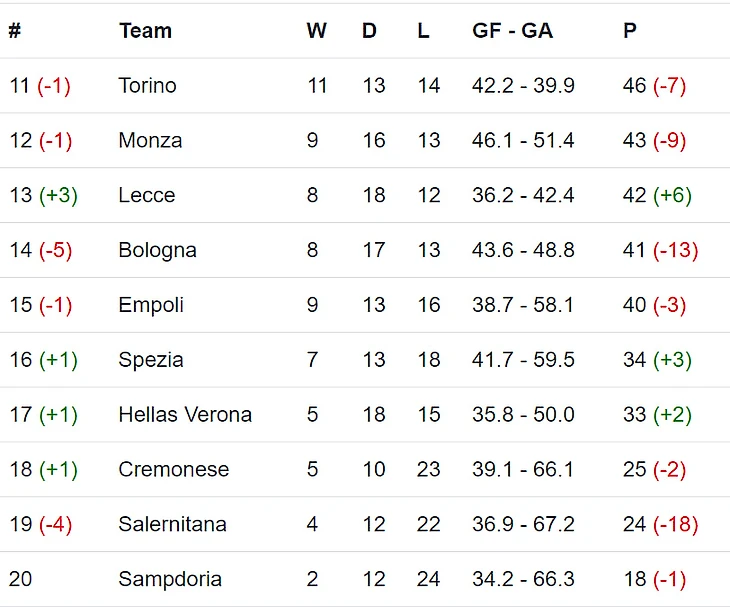
Task: Select the Empoli team name
Action: tap(151, 305)
